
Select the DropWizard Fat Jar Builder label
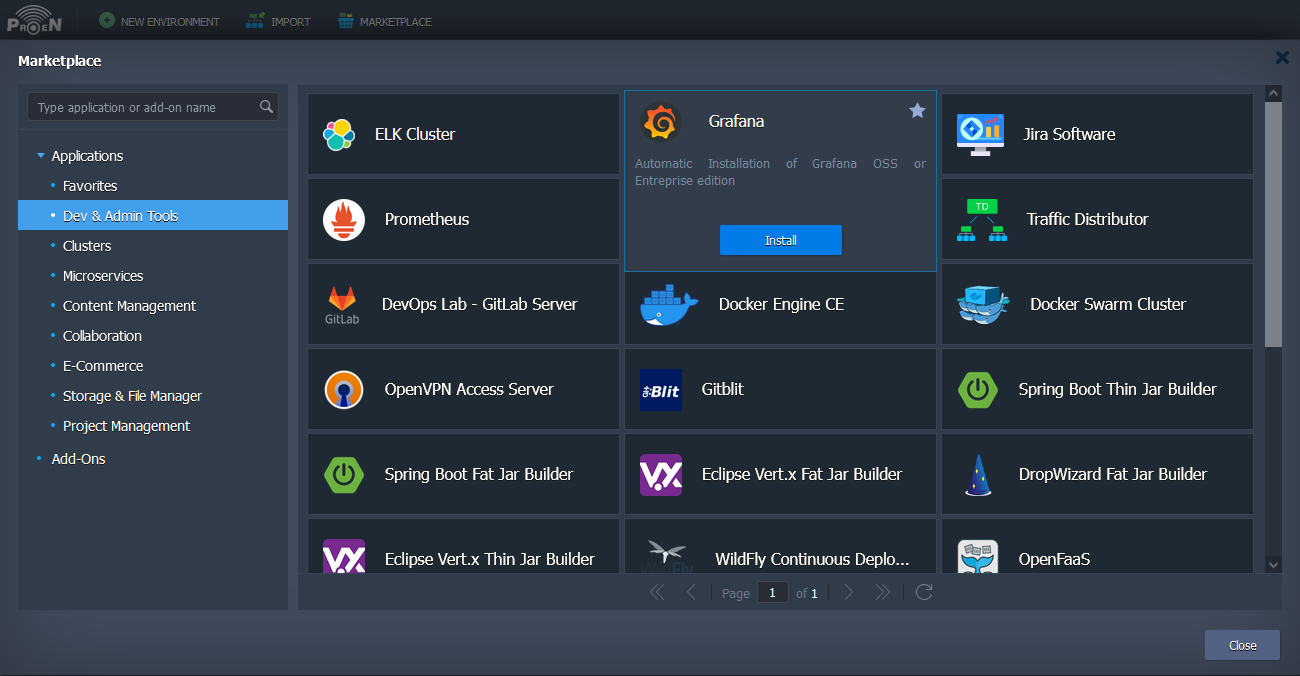coord(1113,474)
